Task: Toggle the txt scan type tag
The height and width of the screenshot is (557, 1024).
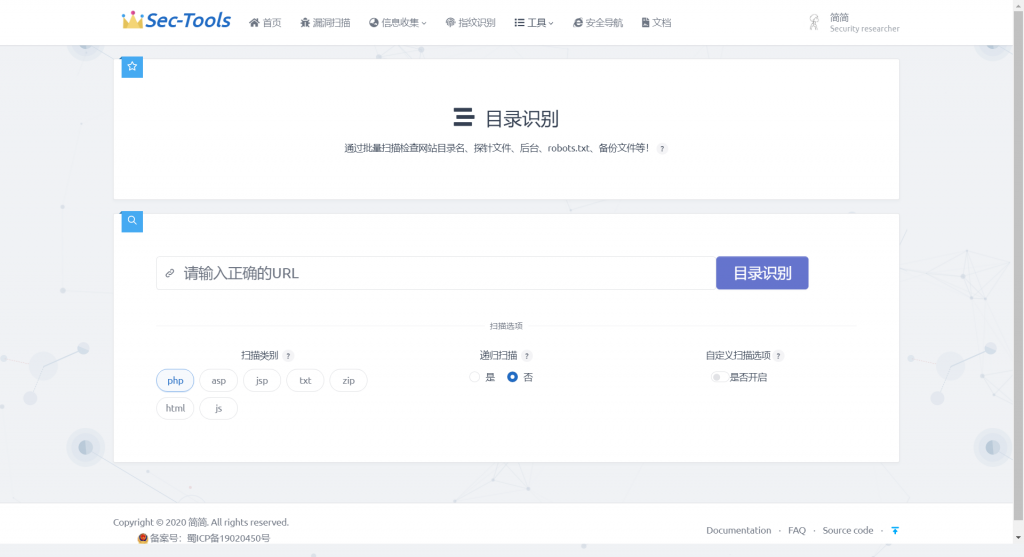Action: pyautogui.click(x=305, y=381)
